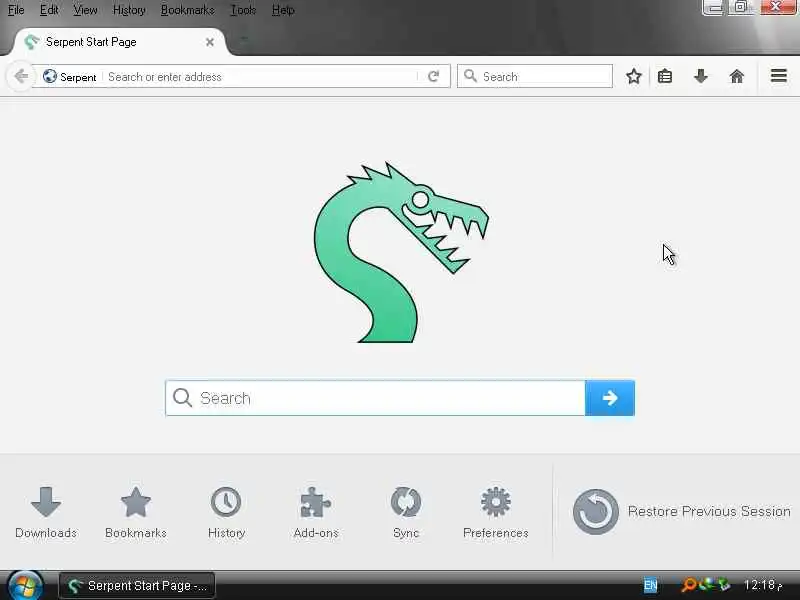
Task: Click the Serpent dragon logo
Action: tap(401, 253)
